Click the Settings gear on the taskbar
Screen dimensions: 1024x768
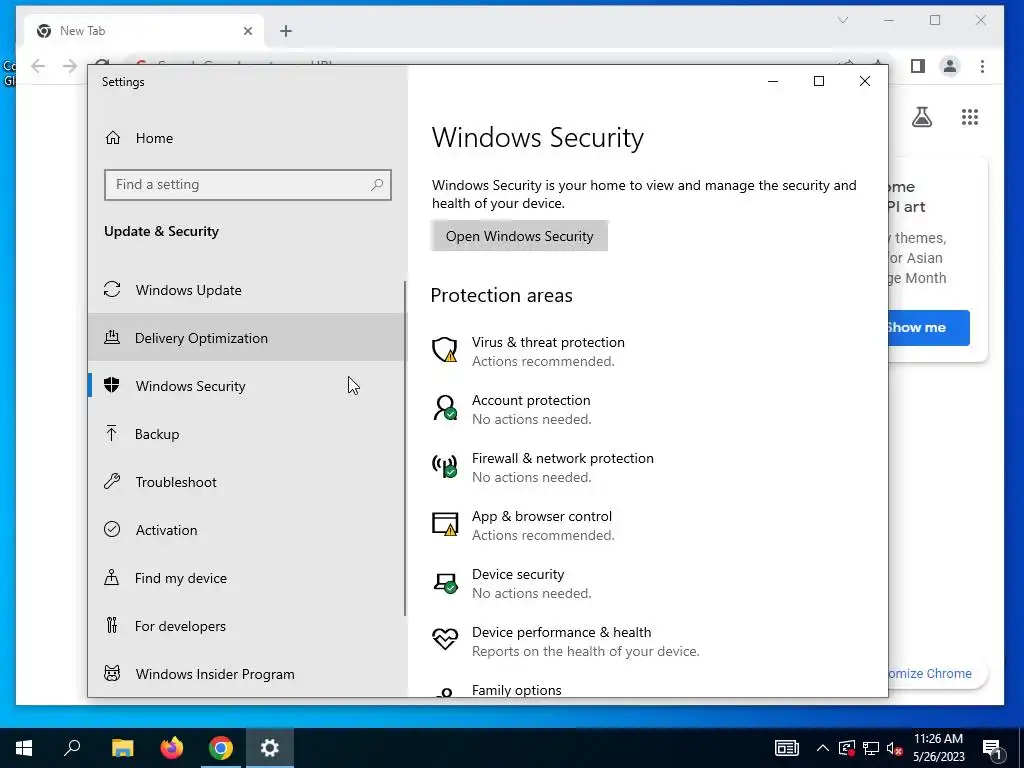270,748
